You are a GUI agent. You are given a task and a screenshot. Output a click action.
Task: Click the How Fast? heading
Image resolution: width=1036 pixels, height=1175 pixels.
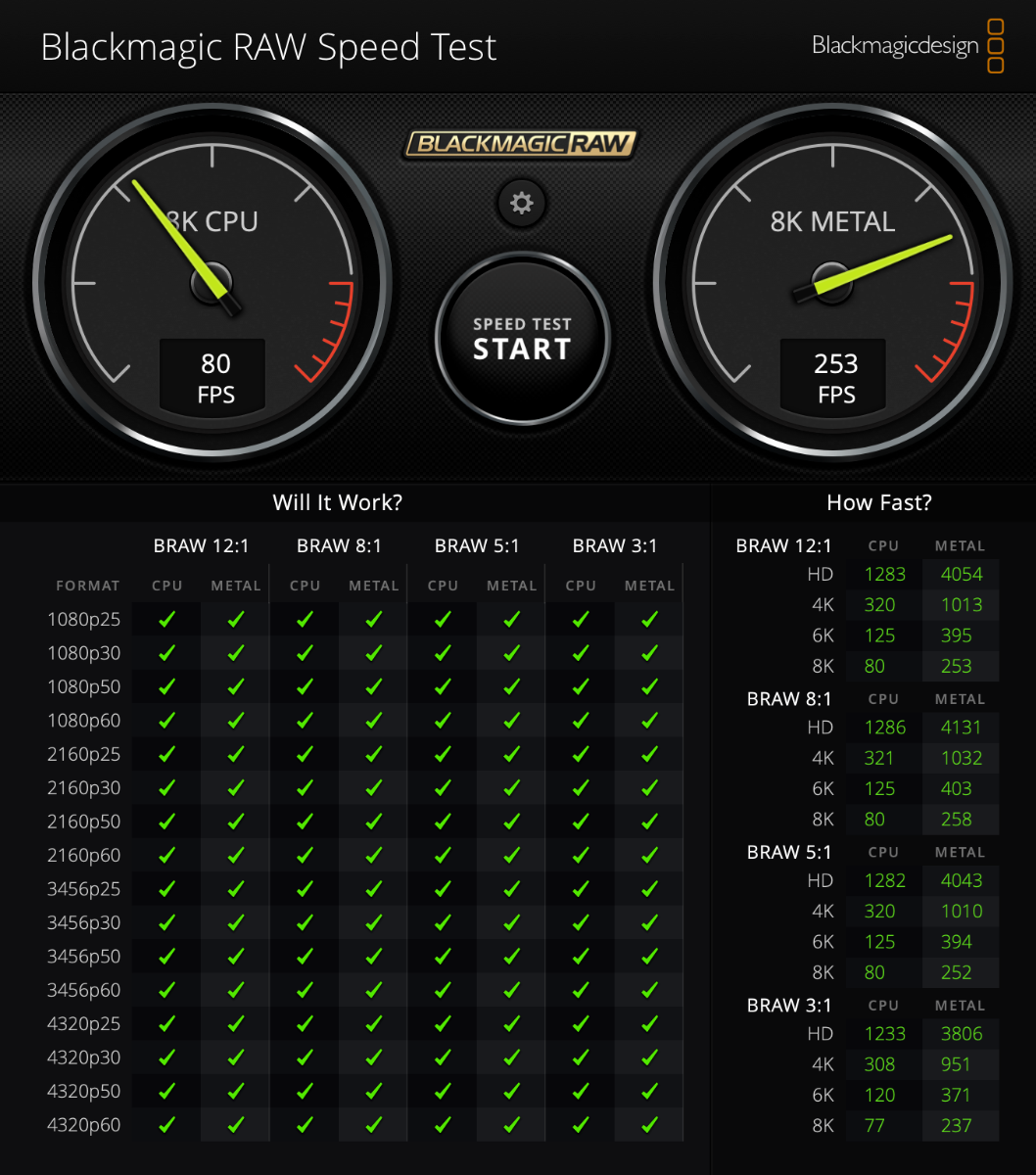[x=879, y=503]
